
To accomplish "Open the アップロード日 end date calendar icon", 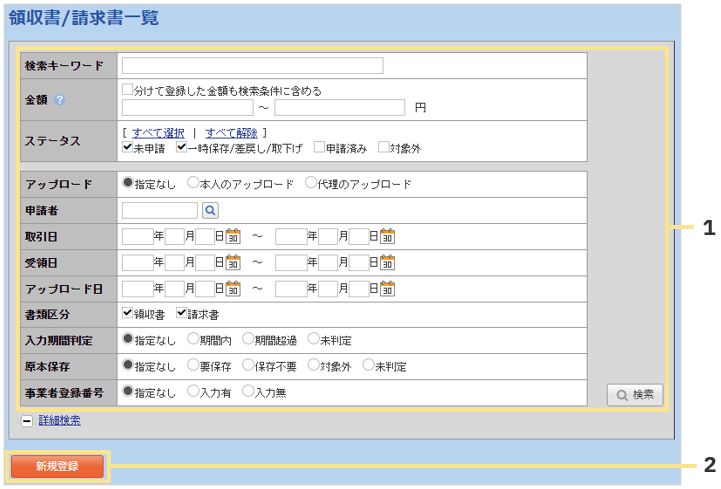I will (x=387, y=289).
